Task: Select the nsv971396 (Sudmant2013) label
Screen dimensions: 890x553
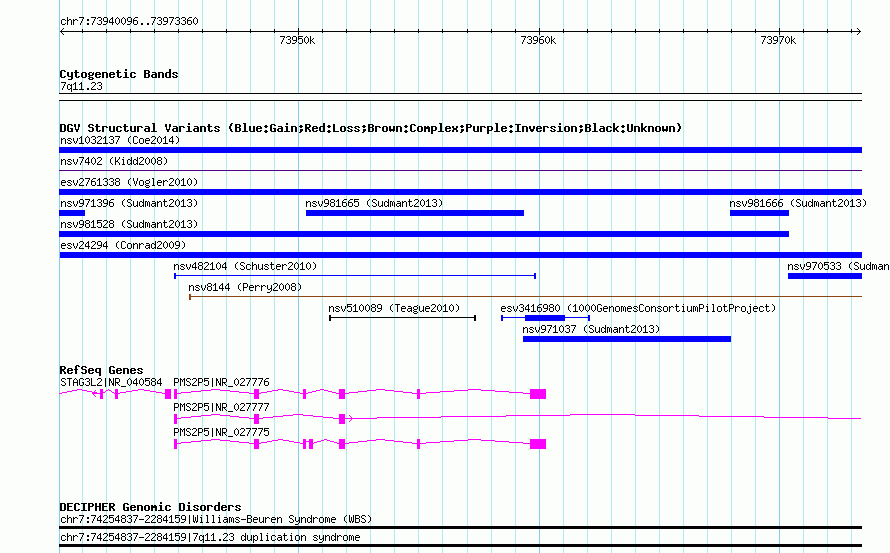Action: click(x=129, y=203)
